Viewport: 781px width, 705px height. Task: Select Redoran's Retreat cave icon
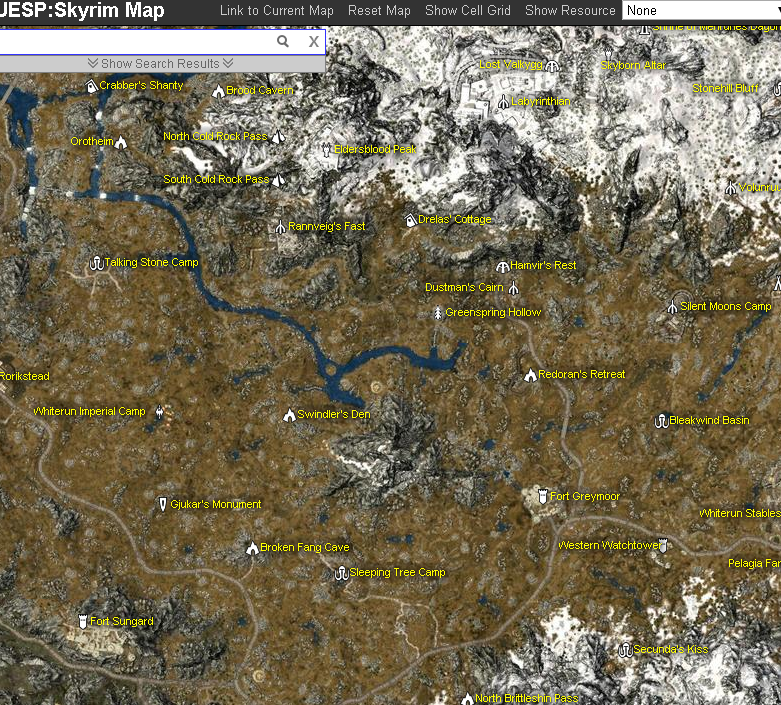(530, 375)
